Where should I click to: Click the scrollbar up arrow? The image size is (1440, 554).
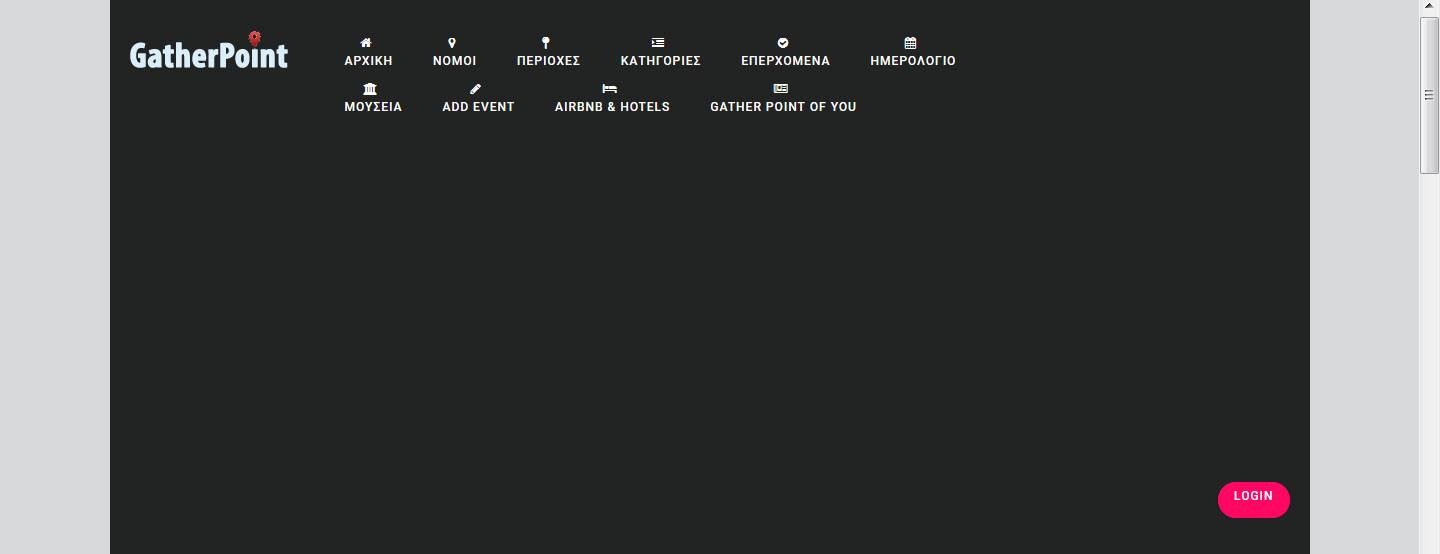tap(1429, 8)
